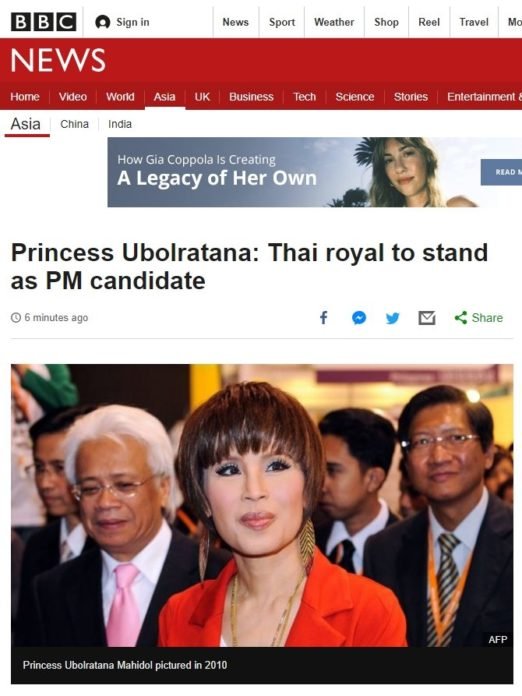522x696 pixels.
Task: Click the Gia Coppola ad banner
Action: [x=315, y=172]
